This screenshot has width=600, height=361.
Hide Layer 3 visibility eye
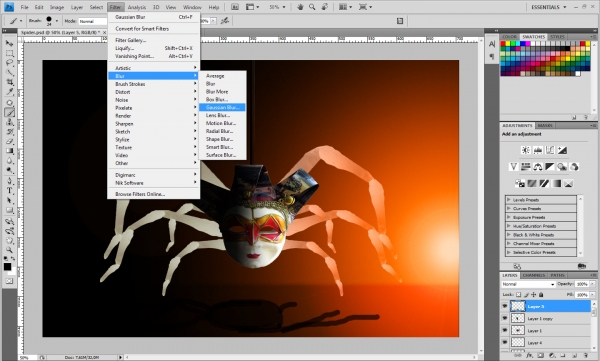click(505, 306)
